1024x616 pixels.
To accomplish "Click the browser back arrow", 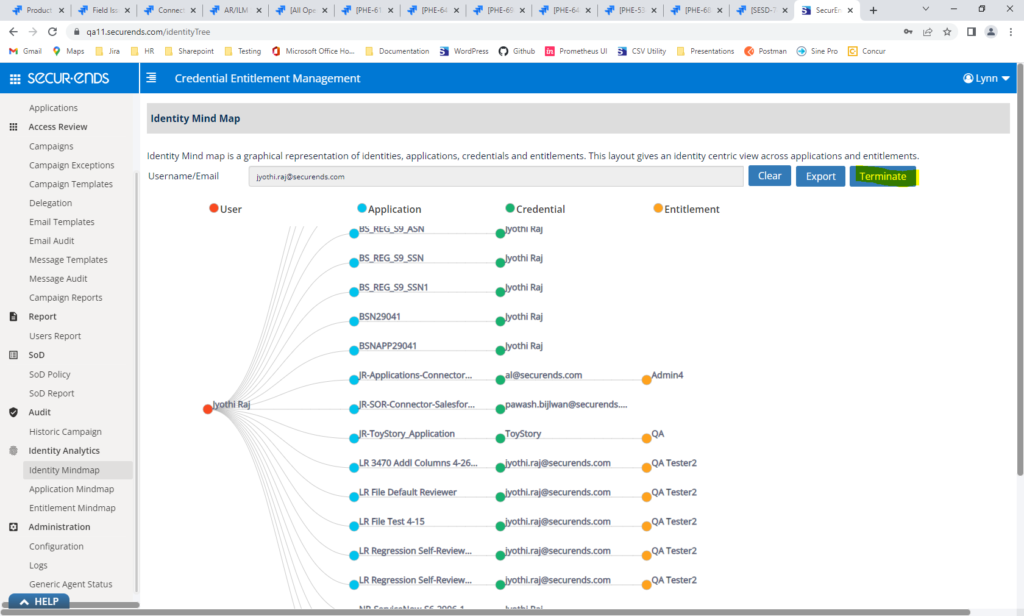I will pyautogui.click(x=13, y=31).
